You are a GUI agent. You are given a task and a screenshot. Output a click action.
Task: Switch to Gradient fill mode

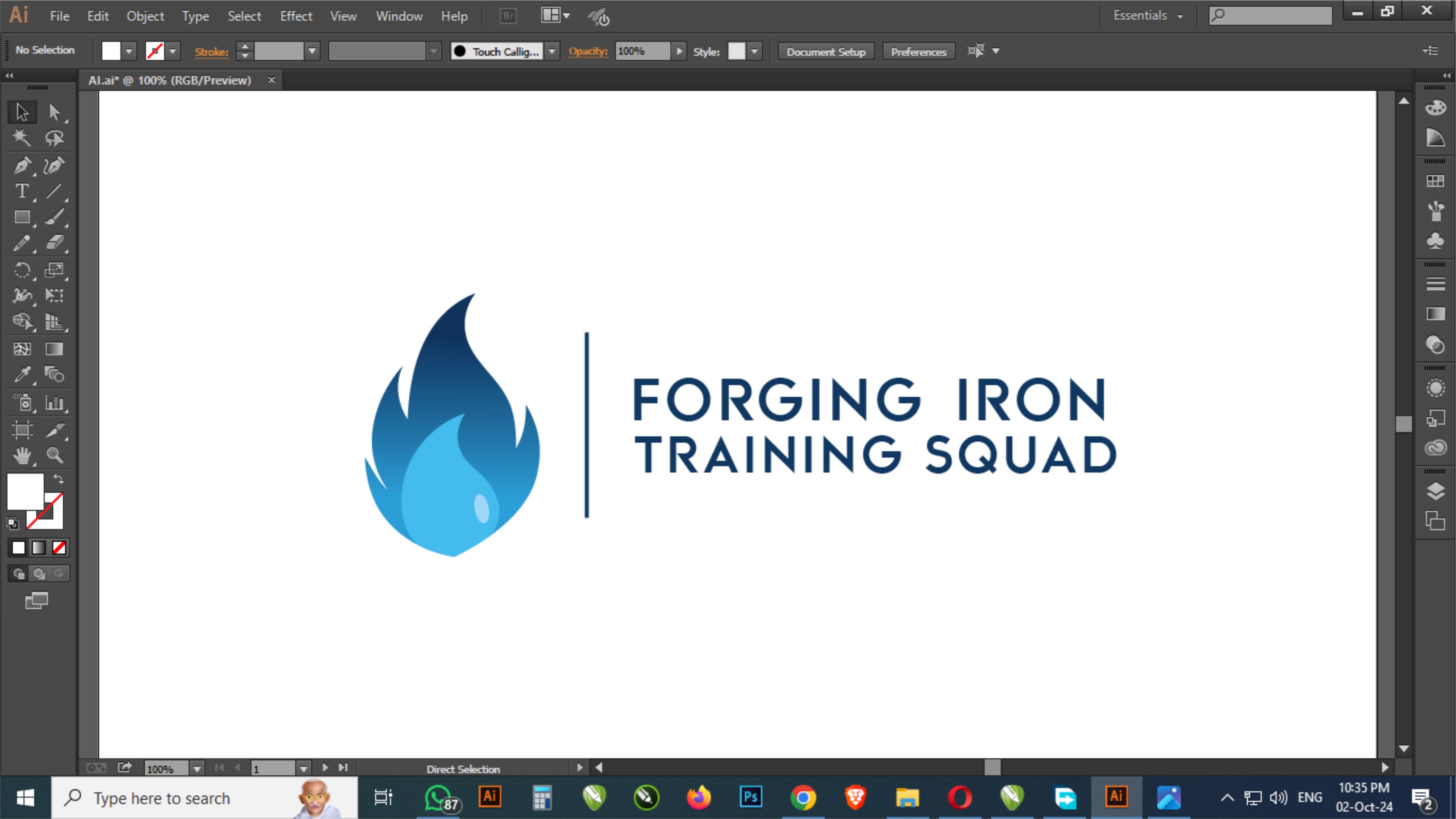[39, 547]
